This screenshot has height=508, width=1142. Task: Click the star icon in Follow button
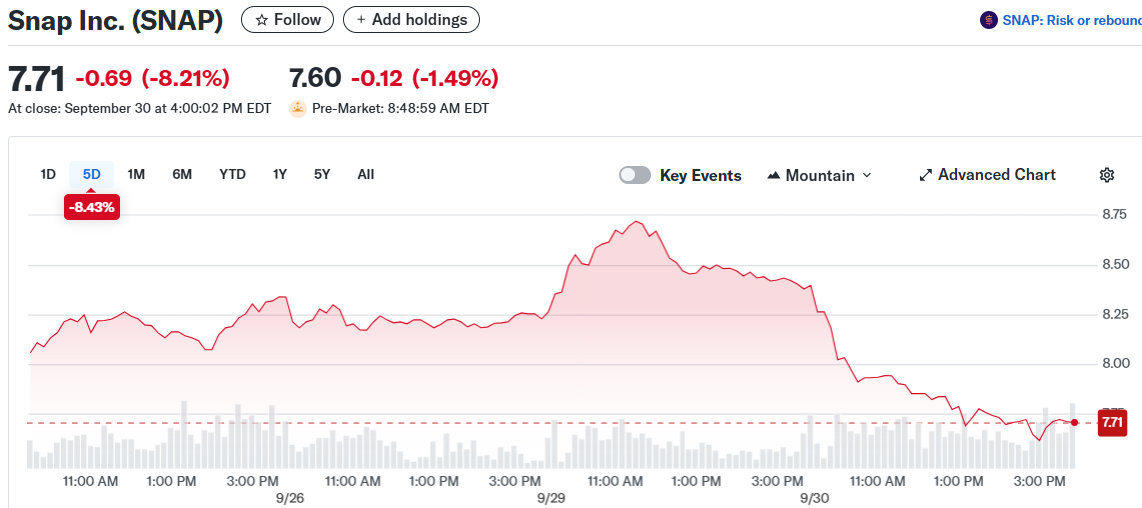(x=262, y=20)
